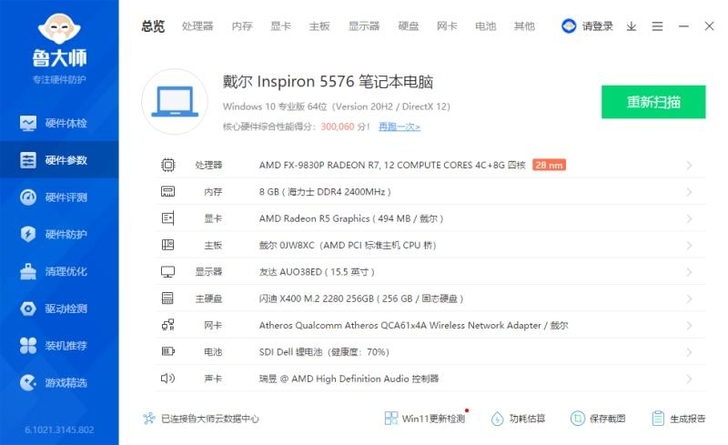Switch to the 处理器 tab

[197, 26]
